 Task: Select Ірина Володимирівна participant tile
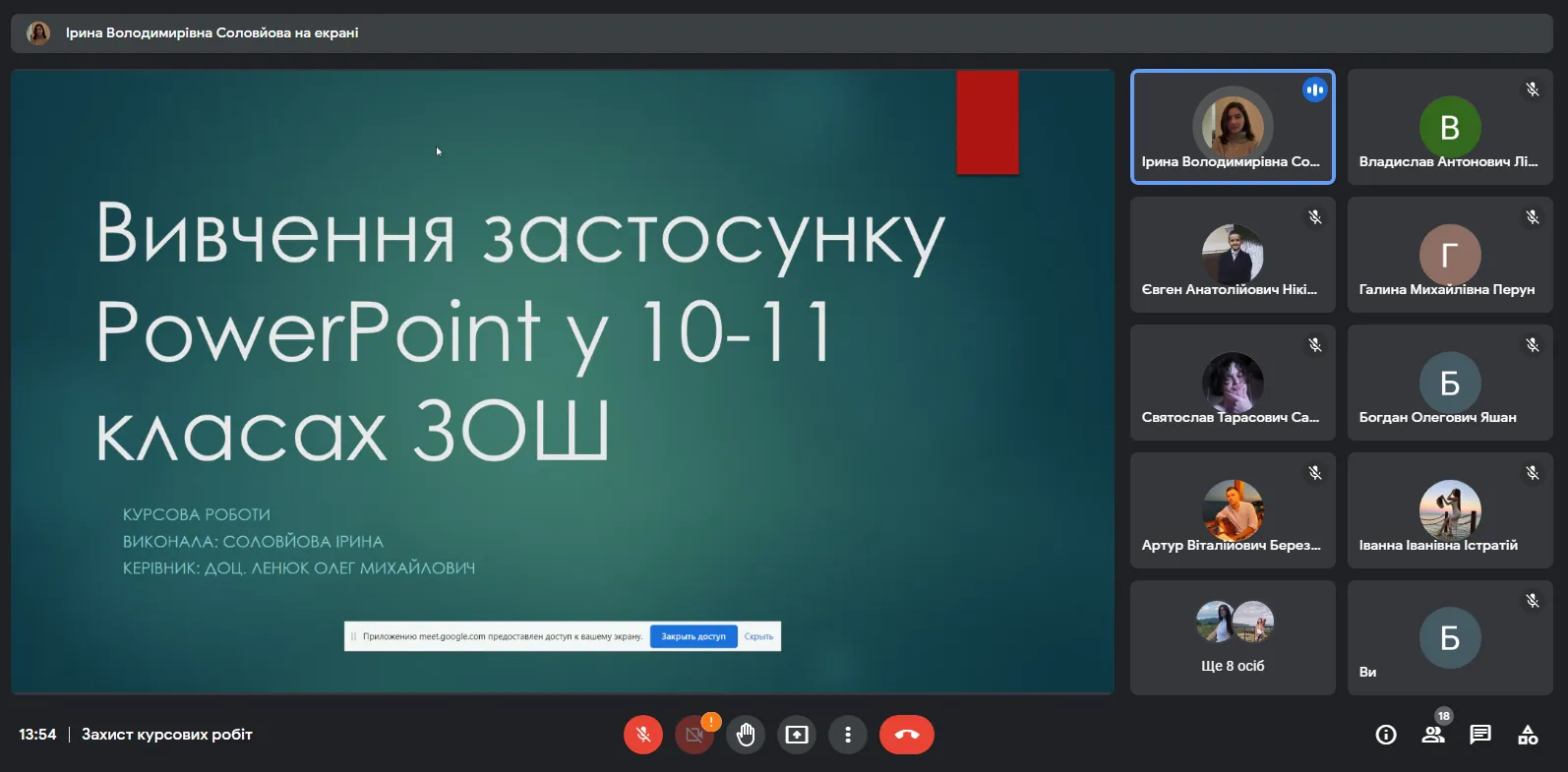point(1233,127)
